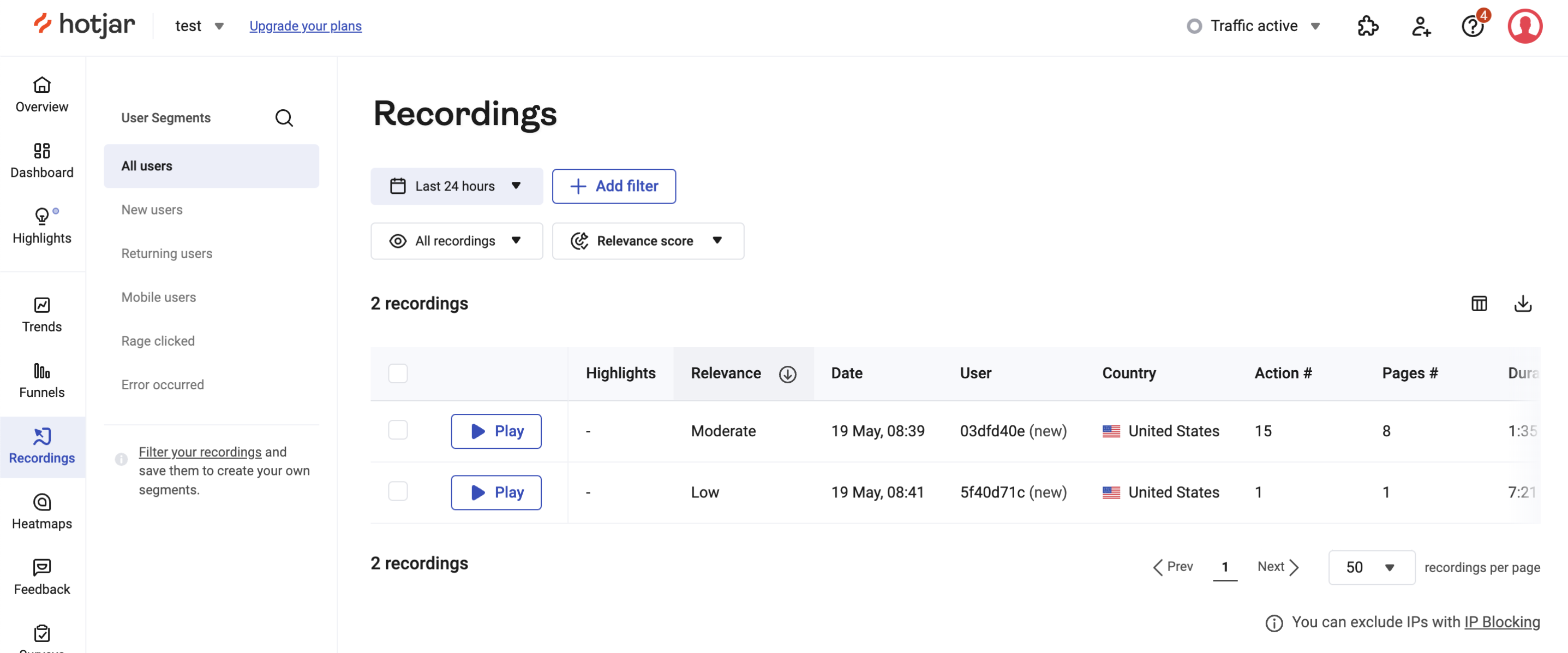Choose the Rage clicked segment
Screen dimensions: 1568x653
click(158, 341)
